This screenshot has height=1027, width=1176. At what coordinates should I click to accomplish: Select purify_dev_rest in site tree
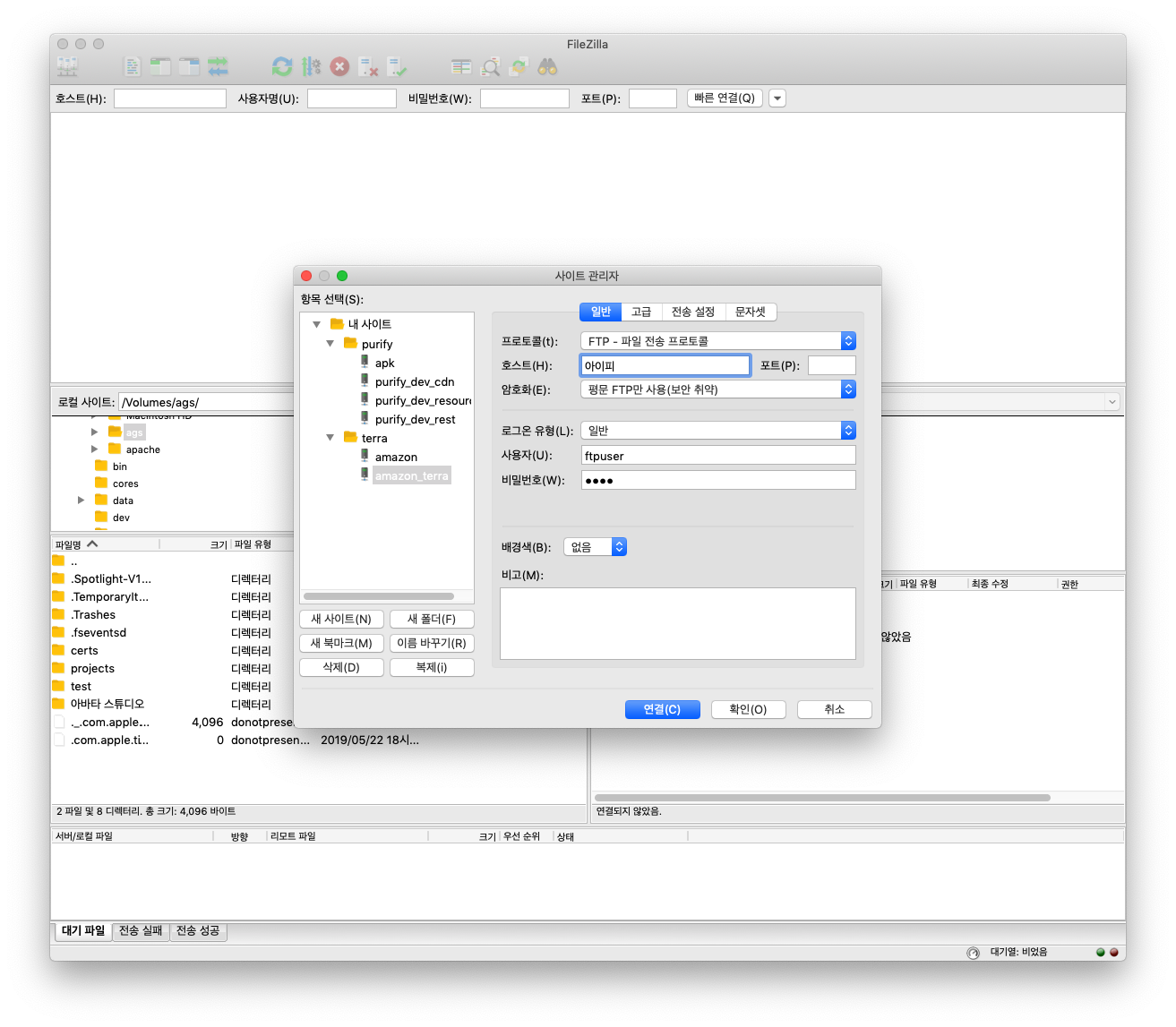[415, 419]
